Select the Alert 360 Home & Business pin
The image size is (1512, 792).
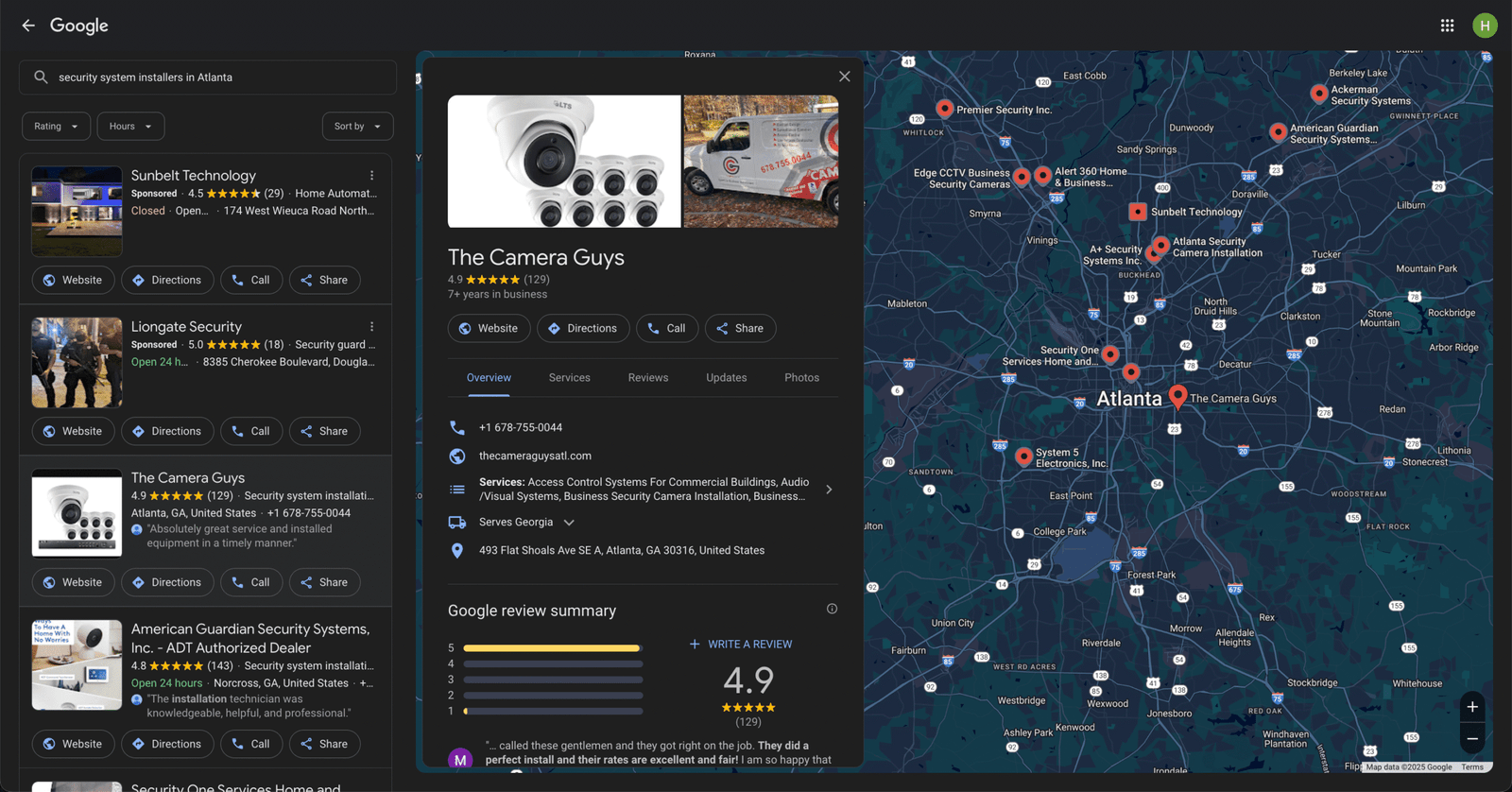point(1042,176)
